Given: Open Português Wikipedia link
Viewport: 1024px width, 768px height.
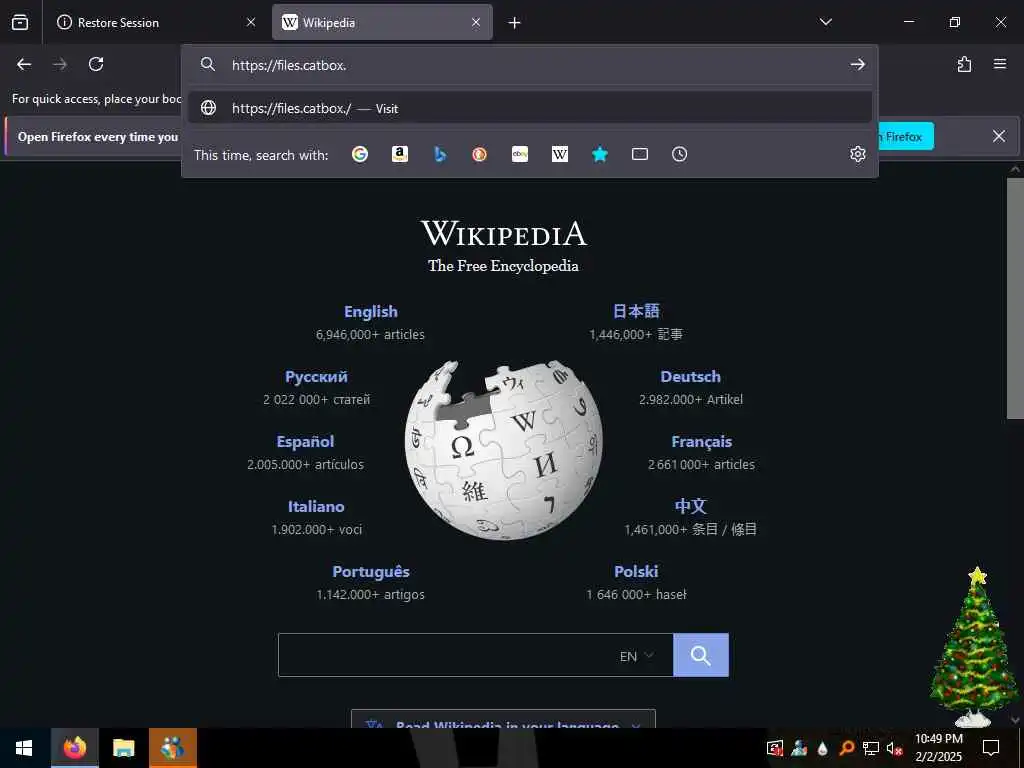Looking at the screenshot, I should click(x=371, y=572).
